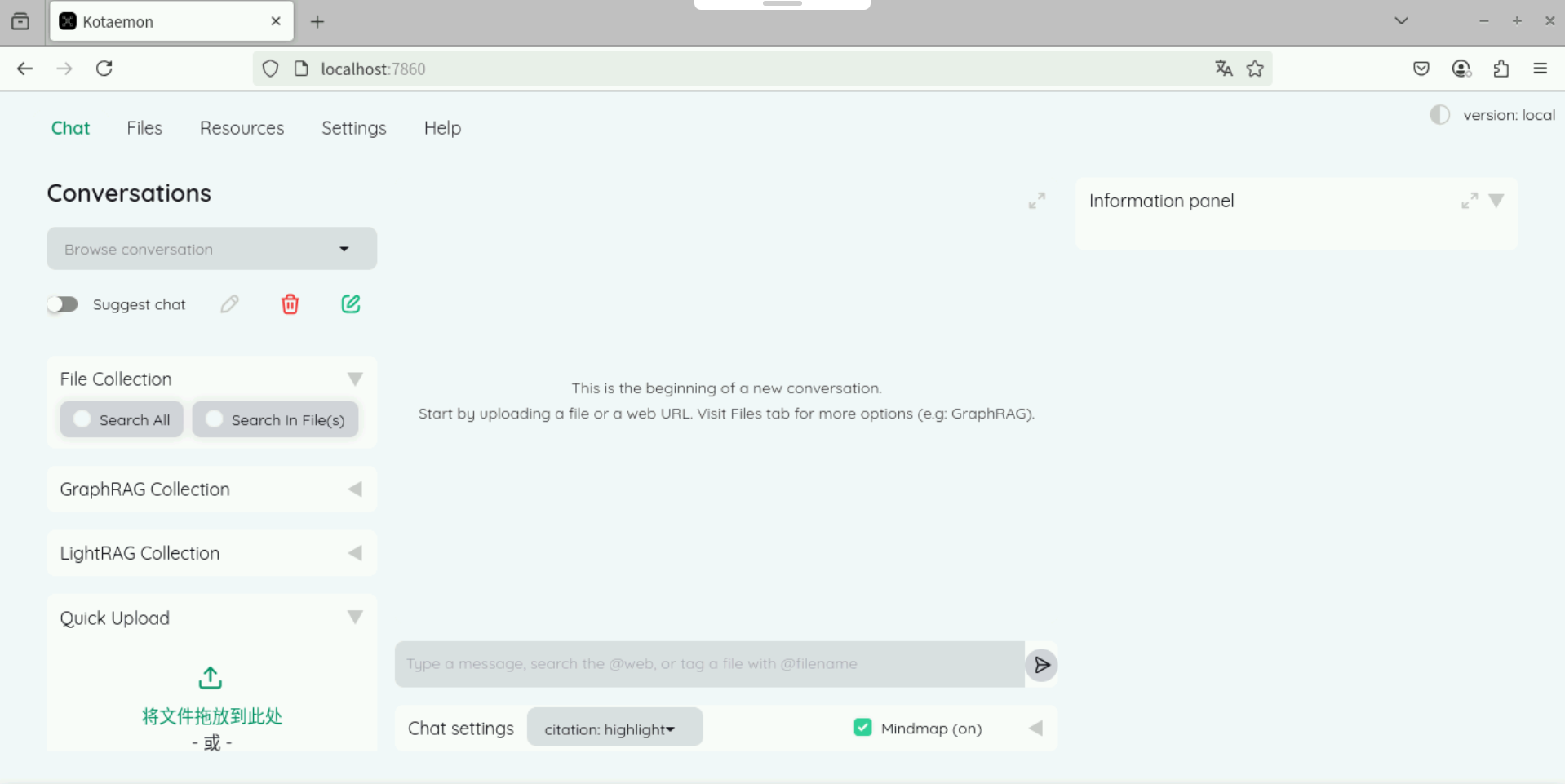Toggle dark mode theme
The image size is (1565, 784).
[1439, 114]
